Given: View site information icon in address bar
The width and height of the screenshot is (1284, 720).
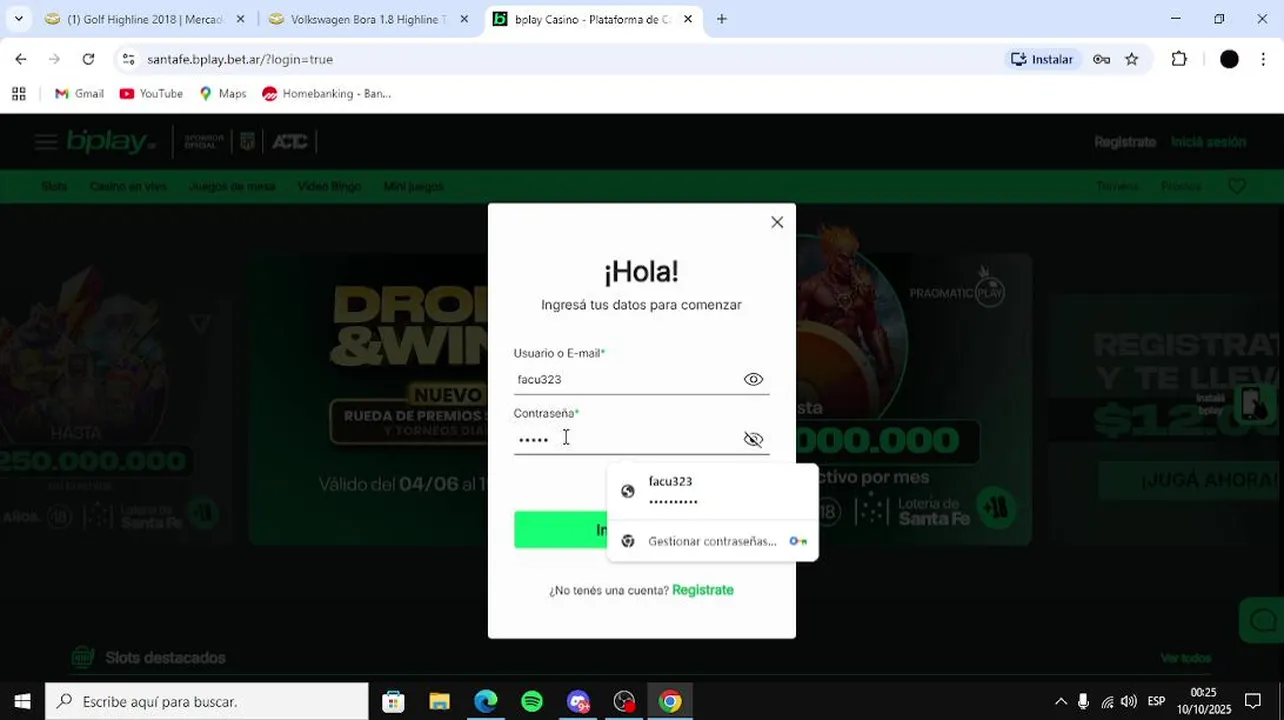Looking at the screenshot, I should pyautogui.click(x=128, y=59).
